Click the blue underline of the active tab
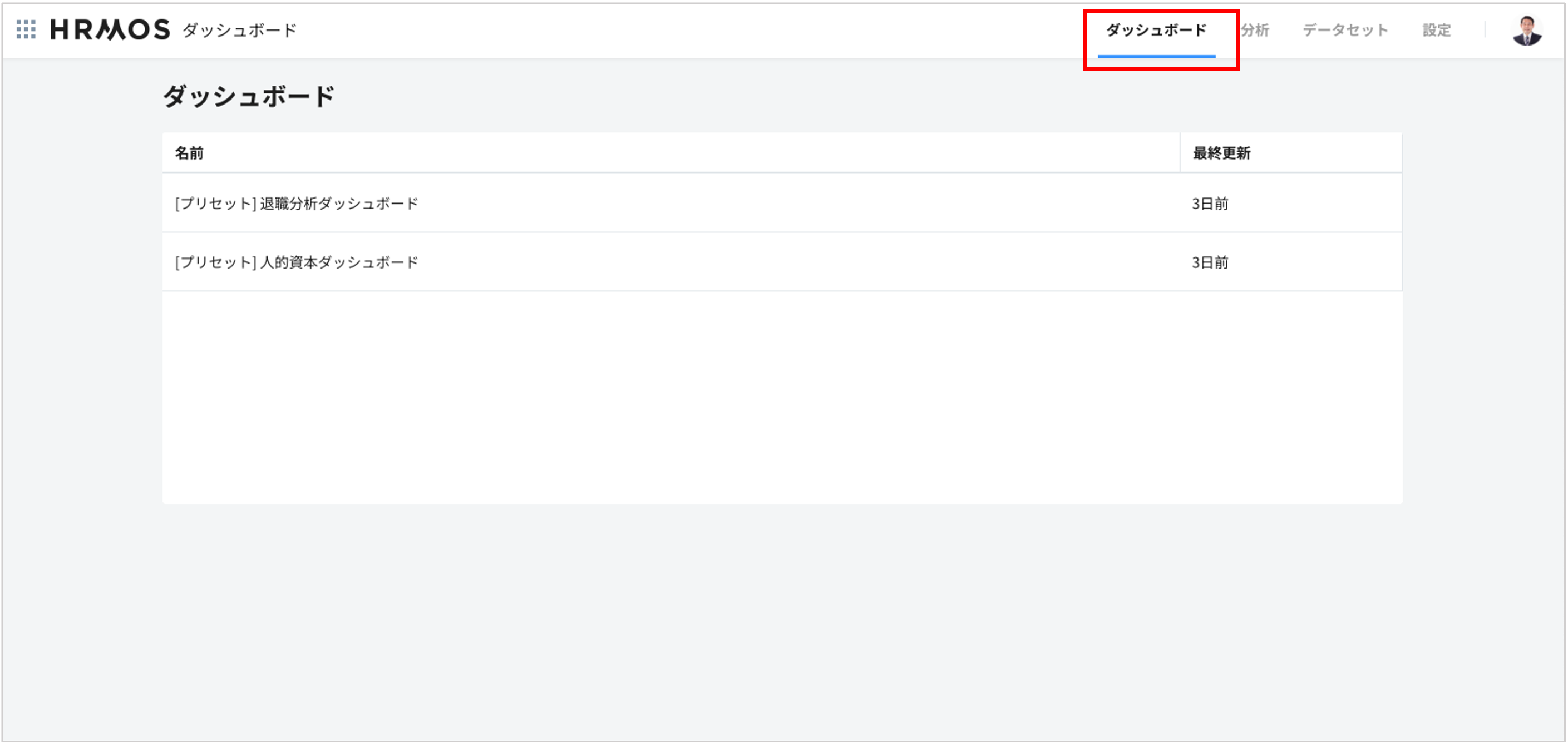1568x744 pixels. tap(1156, 56)
